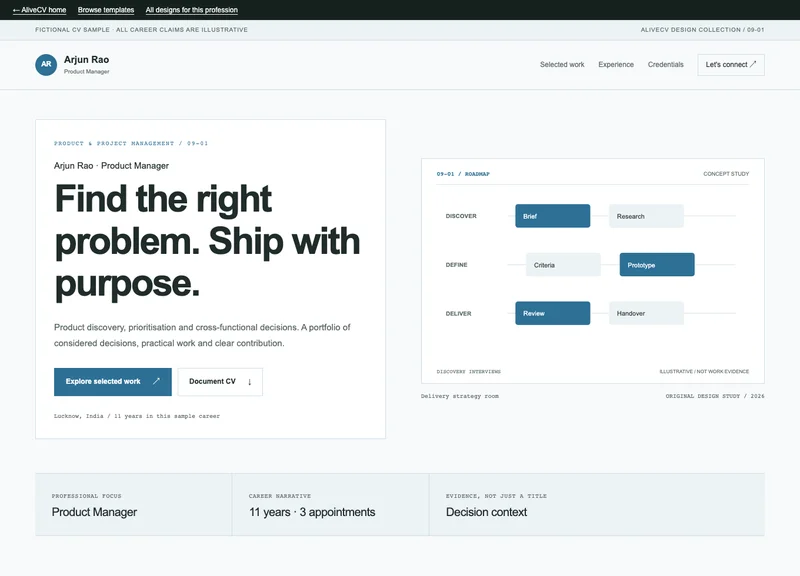The width and height of the screenshot is (800, 576).
Task: Click the 09-01 / ROADMAP label
Action: coord(463,174)
